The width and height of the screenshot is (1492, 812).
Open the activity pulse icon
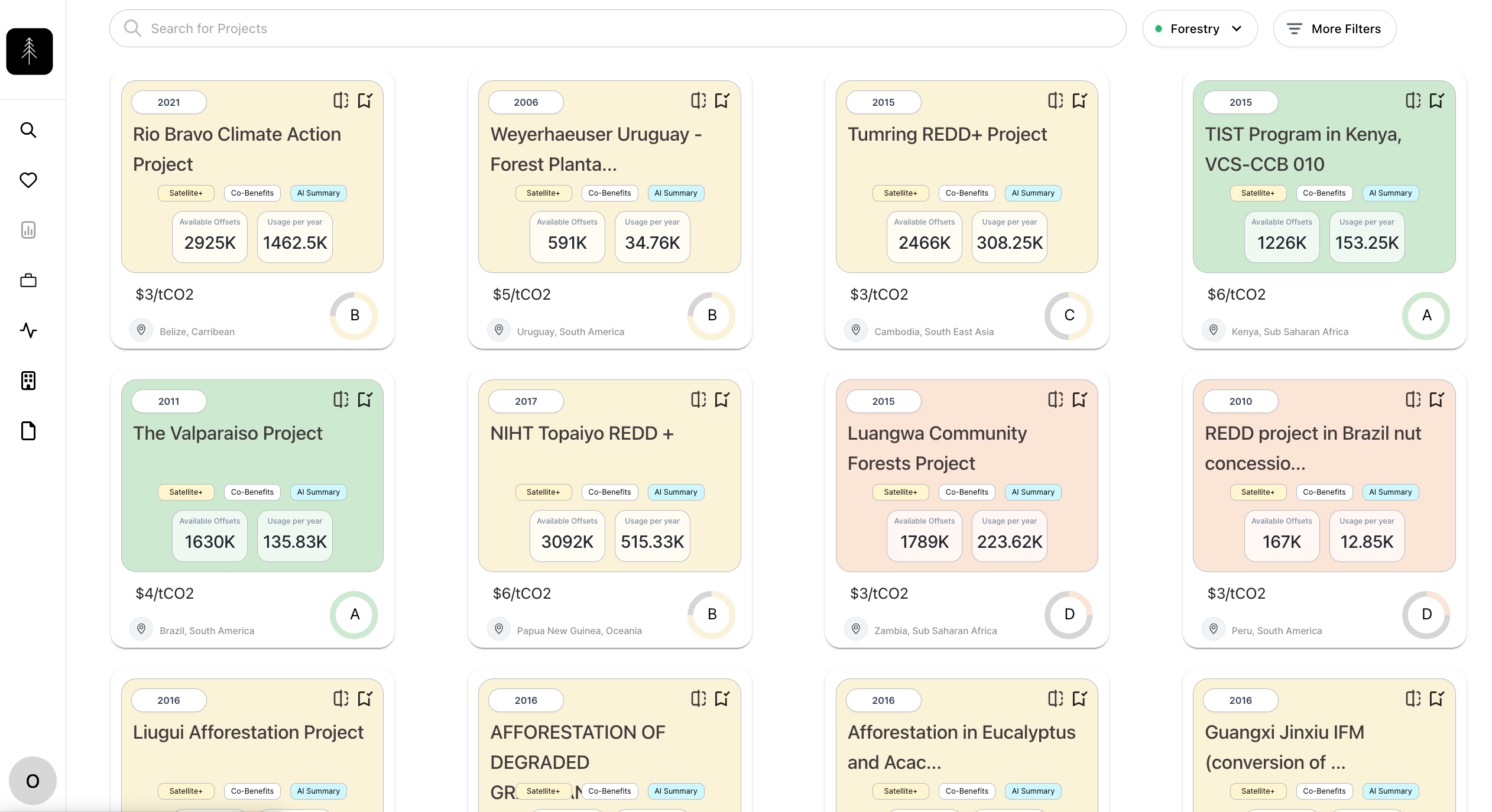click(x=28, y=330)
